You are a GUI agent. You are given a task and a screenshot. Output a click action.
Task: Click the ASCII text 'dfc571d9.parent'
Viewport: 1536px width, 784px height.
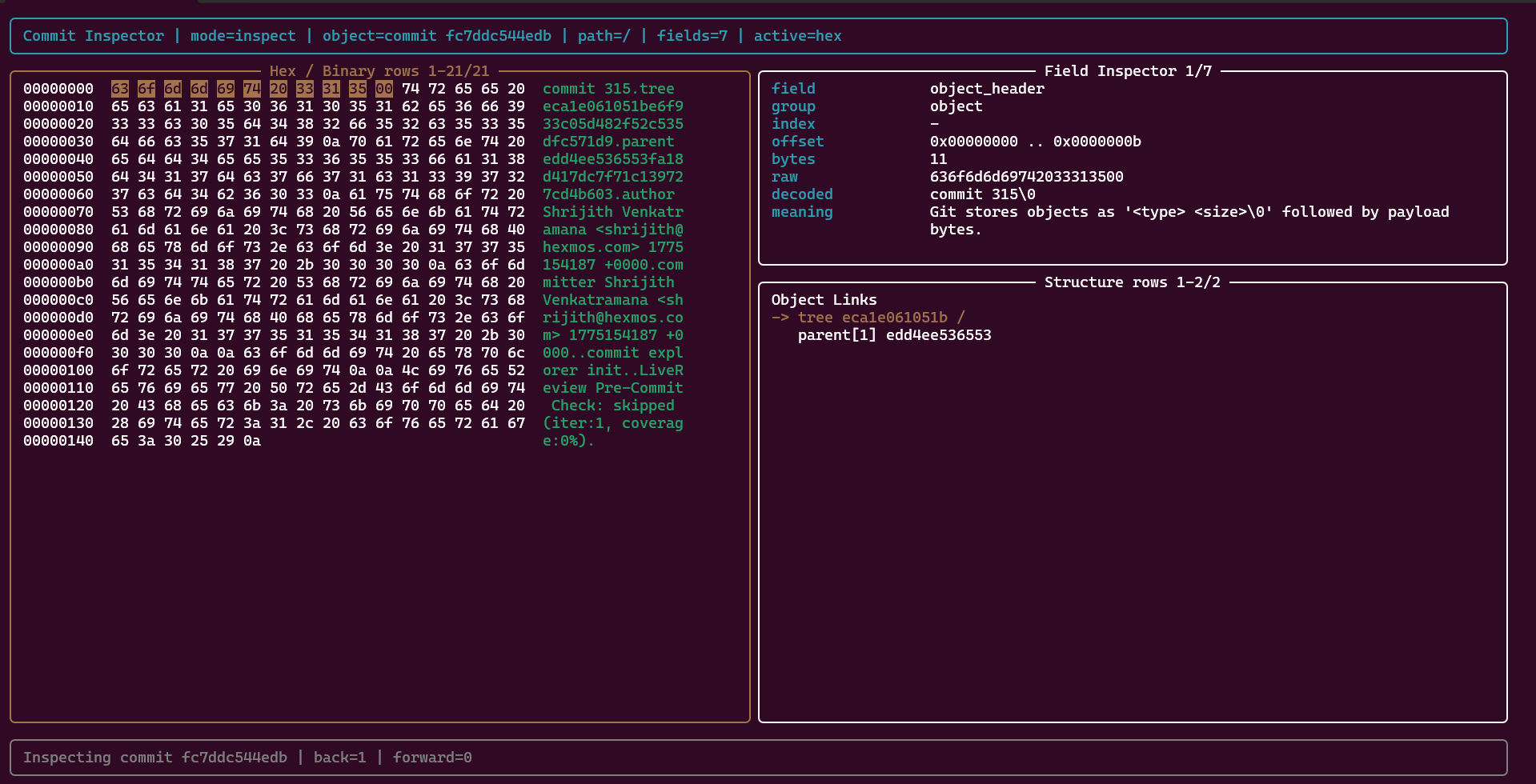click(x=608, y=142)
